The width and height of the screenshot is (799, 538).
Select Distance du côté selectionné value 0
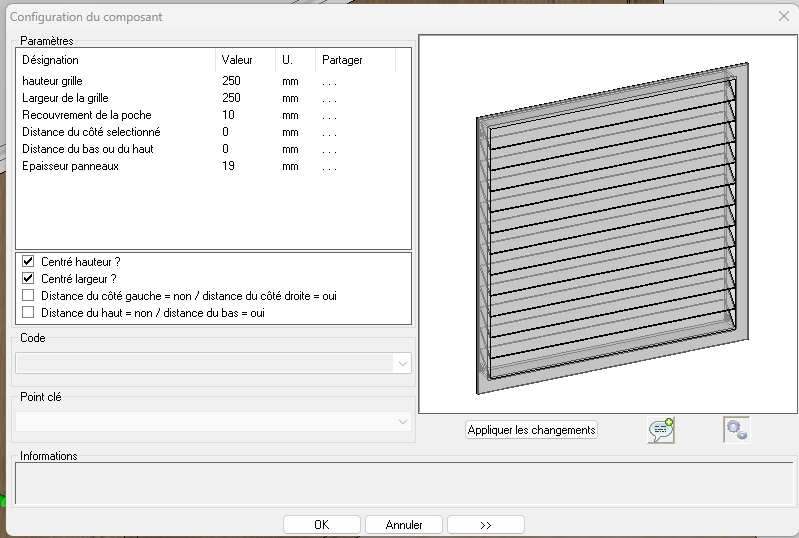click(225, 132)
